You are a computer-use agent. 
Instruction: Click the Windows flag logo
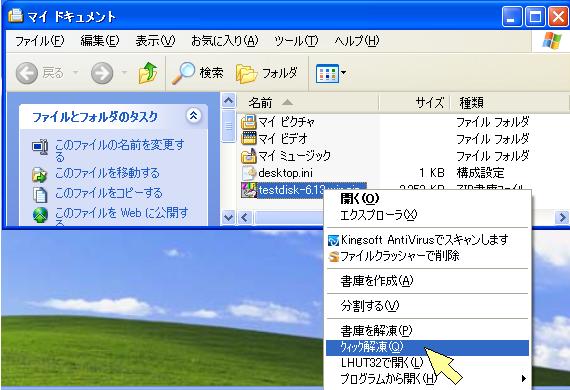point(551,40)
